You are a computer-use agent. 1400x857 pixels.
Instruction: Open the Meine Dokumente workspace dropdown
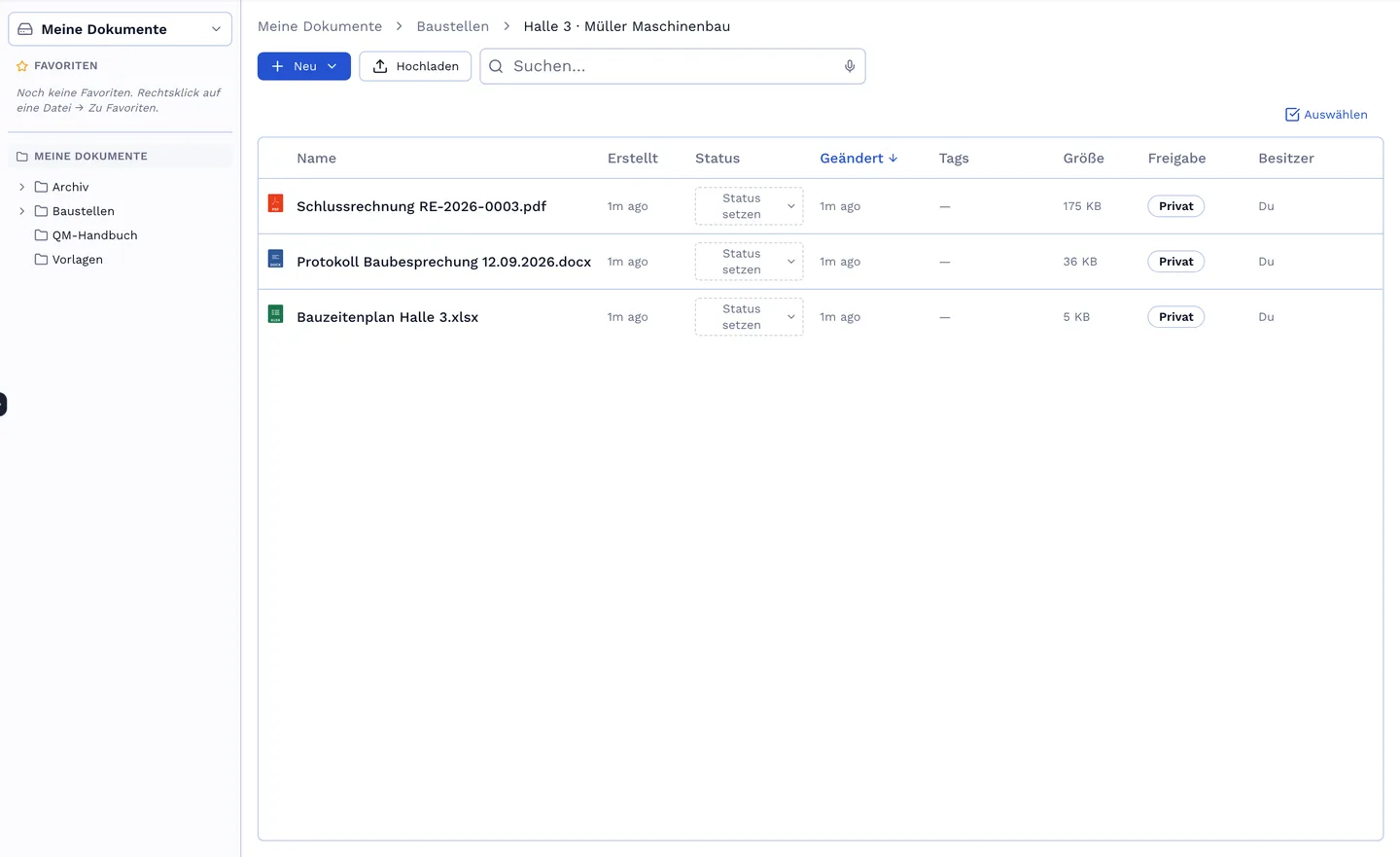coord(121,29)
